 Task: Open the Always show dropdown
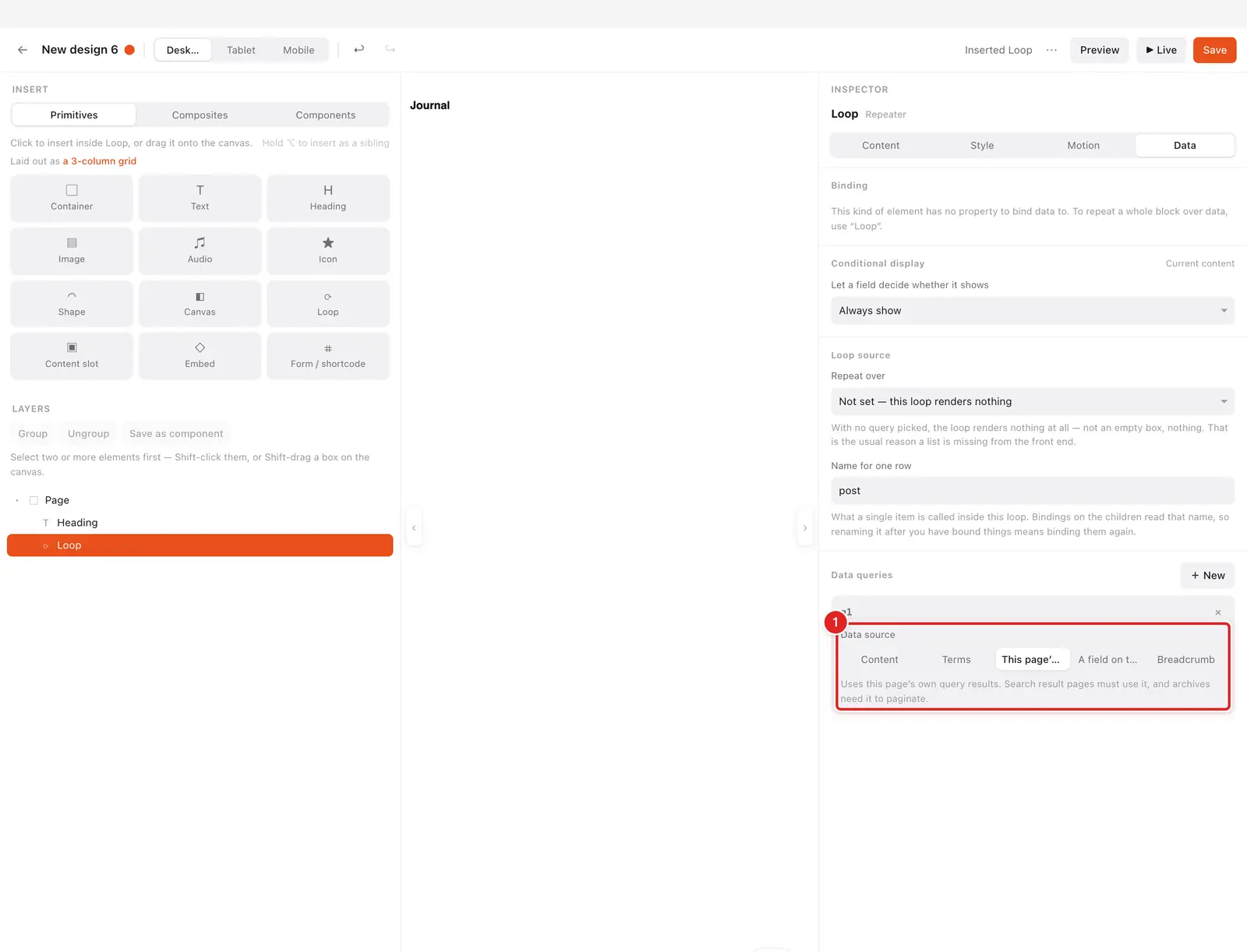pyautogui.click(x=1033, y=311)
